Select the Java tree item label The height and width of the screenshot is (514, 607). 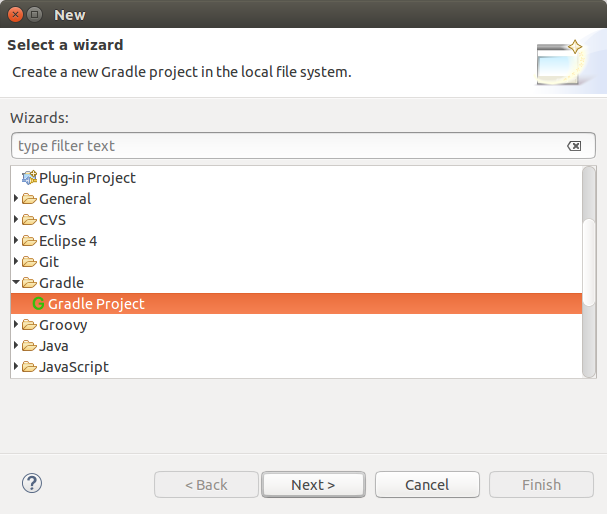54,346
